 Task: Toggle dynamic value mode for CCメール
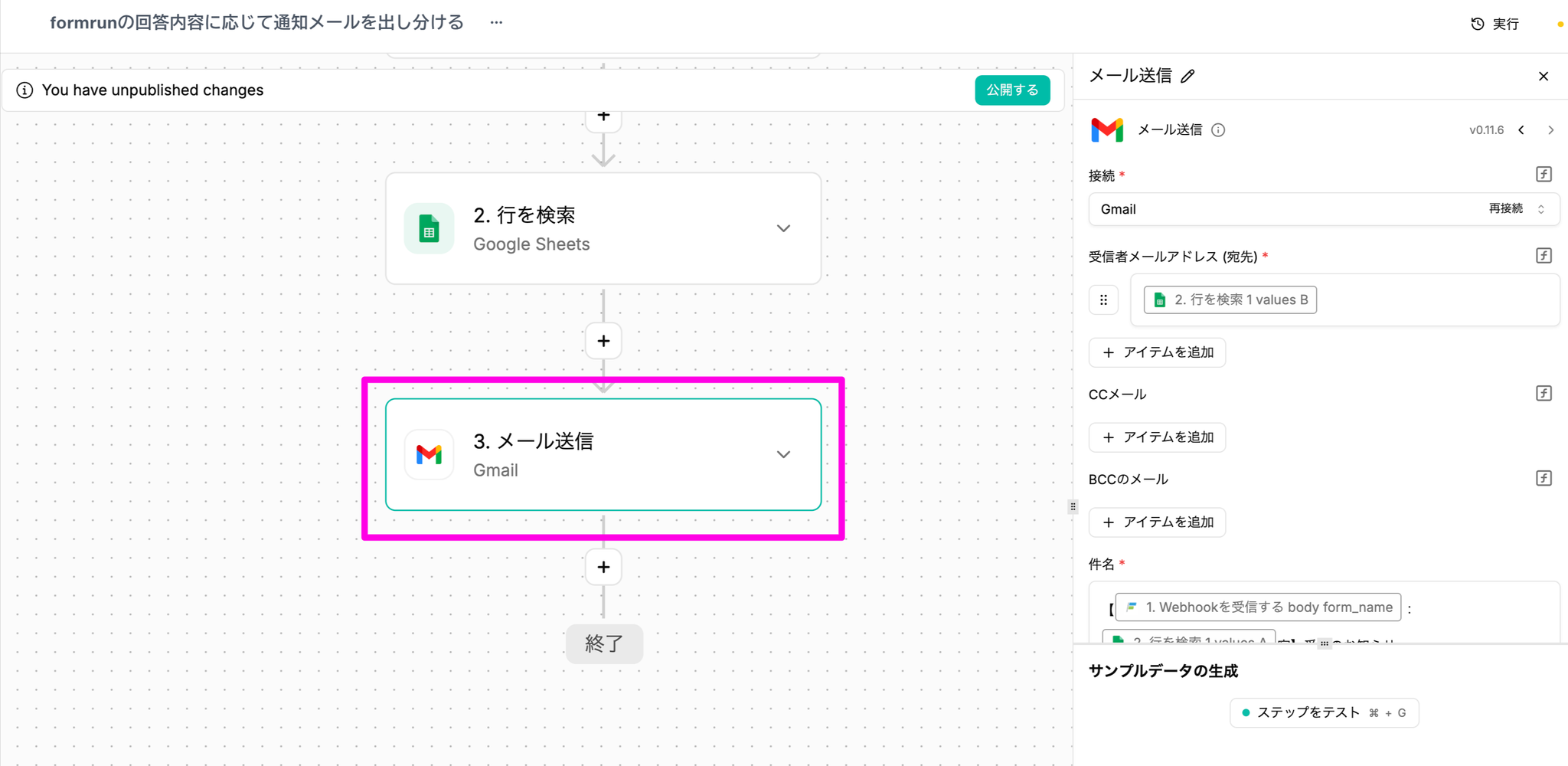click(x=1543, y=394)
